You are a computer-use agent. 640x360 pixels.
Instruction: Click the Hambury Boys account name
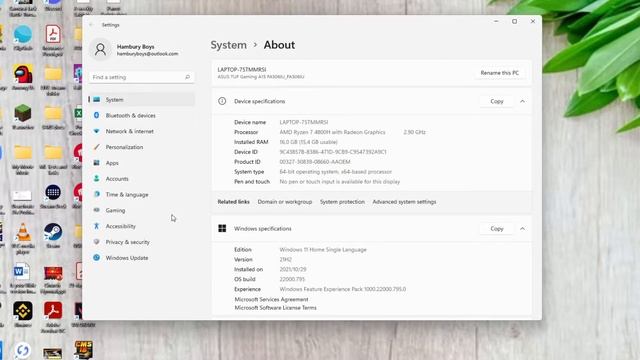pyautogui.click(x=136, y=47)
